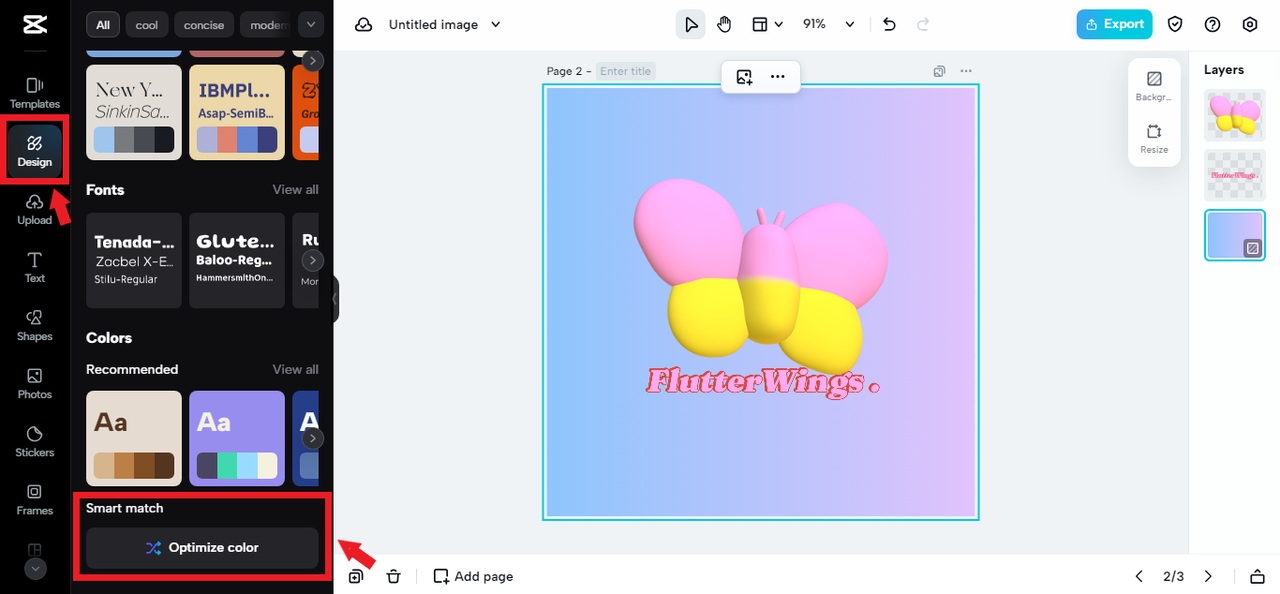Viewport: 1280px width, 594px height.
Task: Undo the last action
Action: [x=890, y=24]
